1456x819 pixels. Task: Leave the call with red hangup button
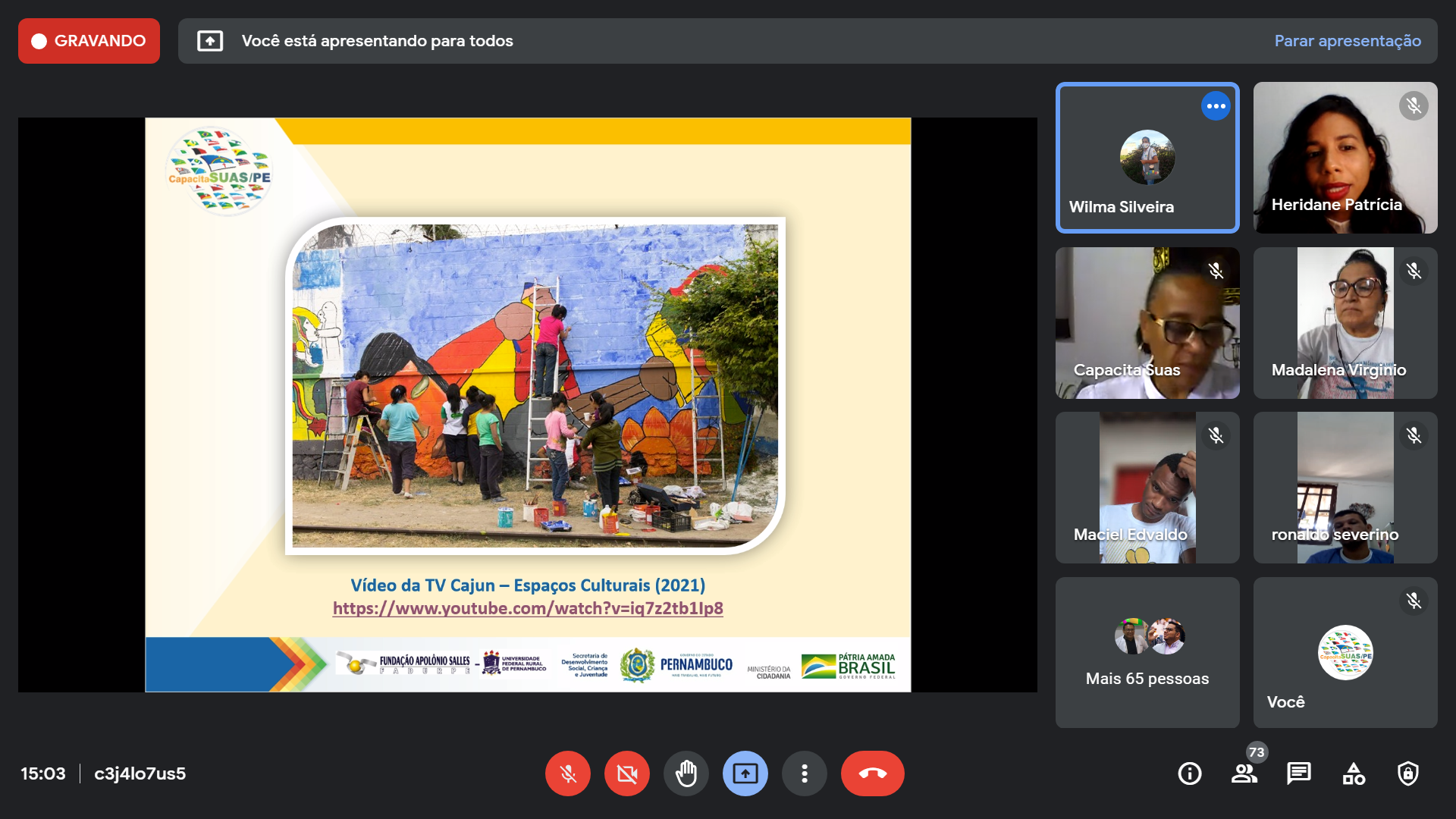click(872, 773)
